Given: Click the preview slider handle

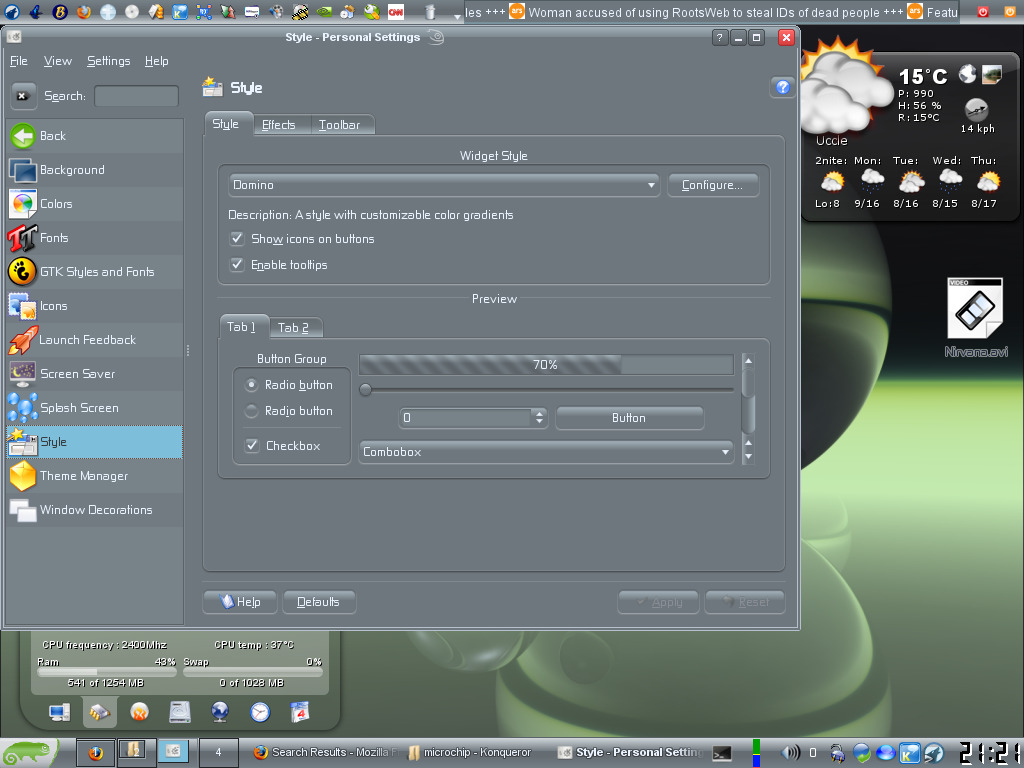Looking at the screenshot, I should 366,390.
